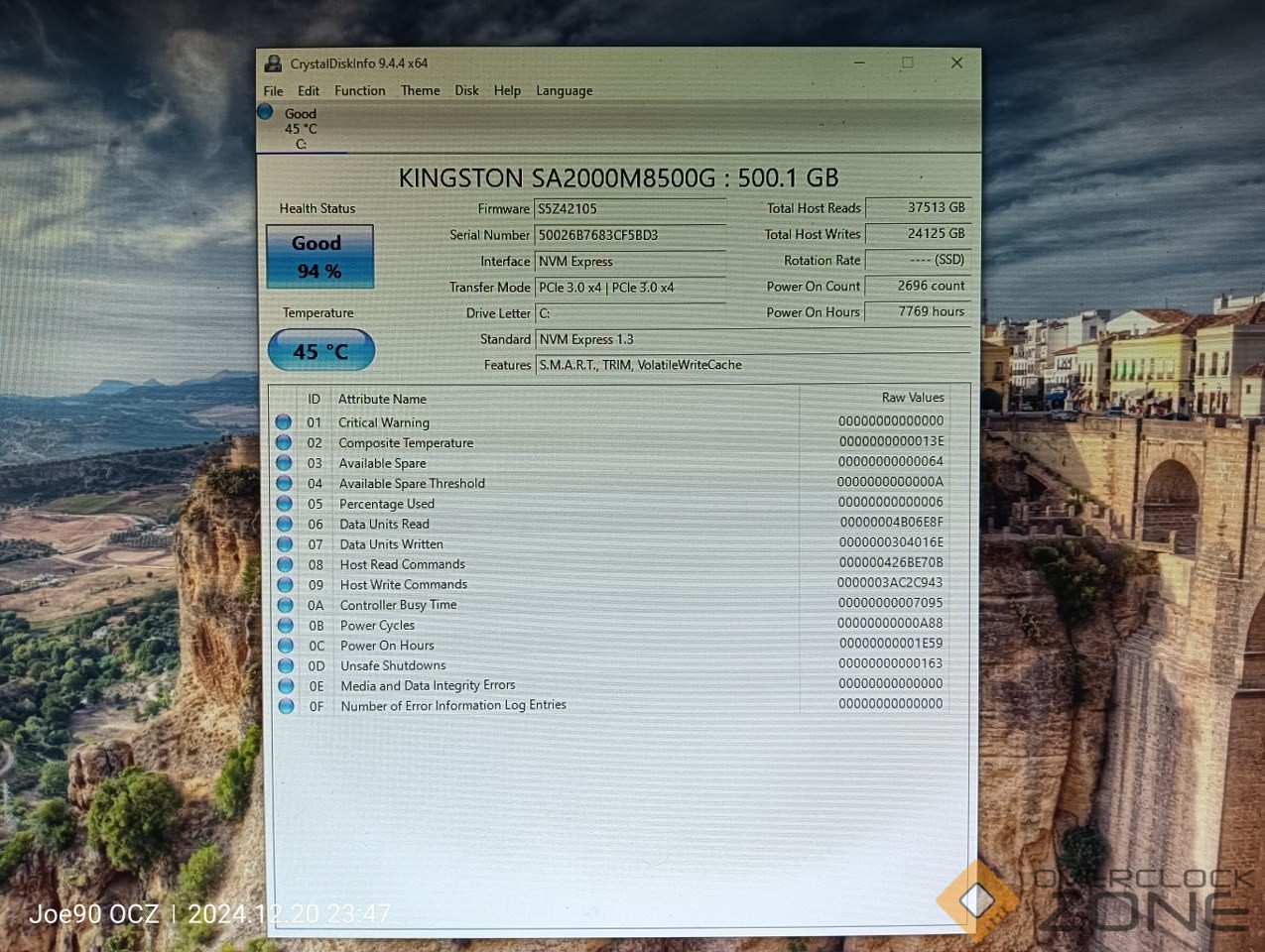Open the Disk menu

(466, 91)
